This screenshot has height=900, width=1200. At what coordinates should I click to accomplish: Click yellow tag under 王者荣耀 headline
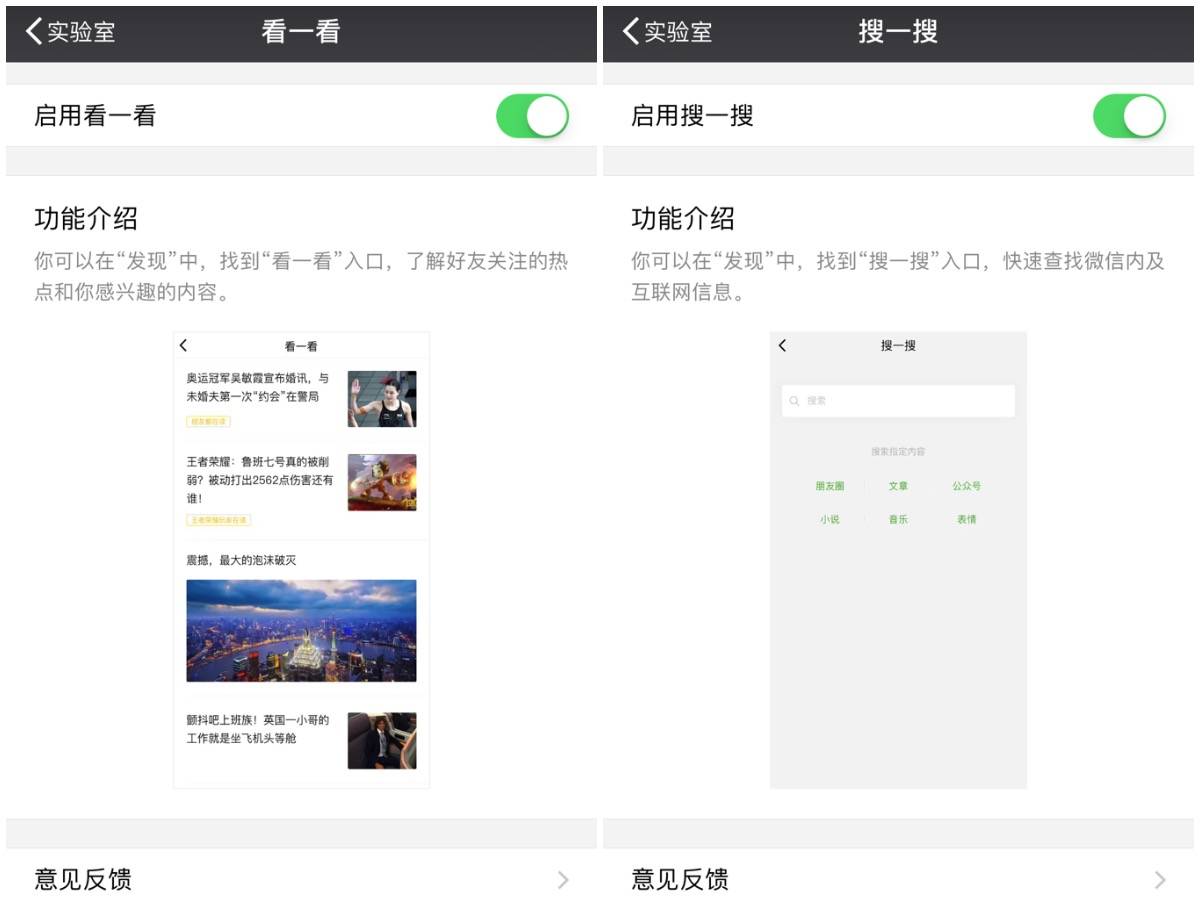point(218,520)
